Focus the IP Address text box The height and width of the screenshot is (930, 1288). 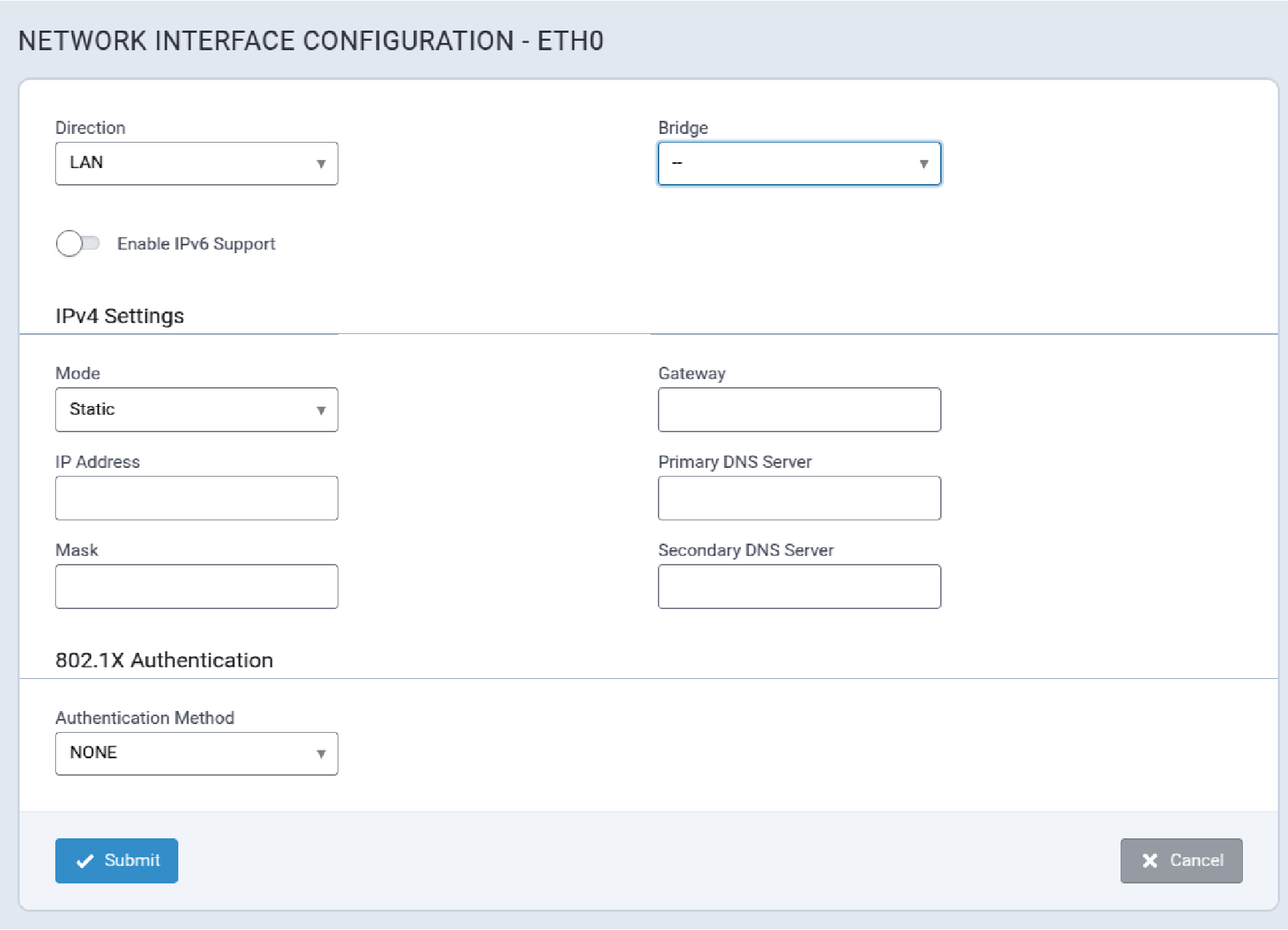tap(196, 498)
